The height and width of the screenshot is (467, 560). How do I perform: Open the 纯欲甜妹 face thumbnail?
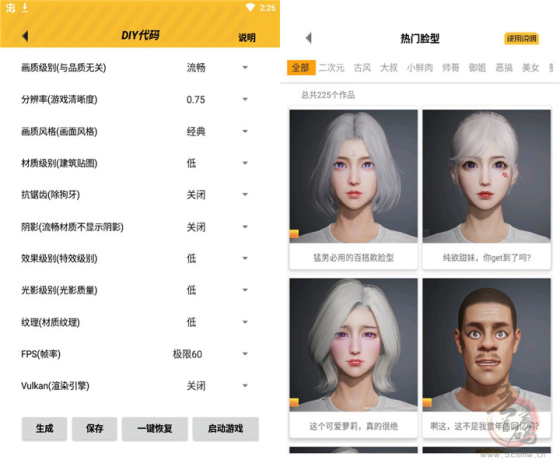click(x=486, y=176)
